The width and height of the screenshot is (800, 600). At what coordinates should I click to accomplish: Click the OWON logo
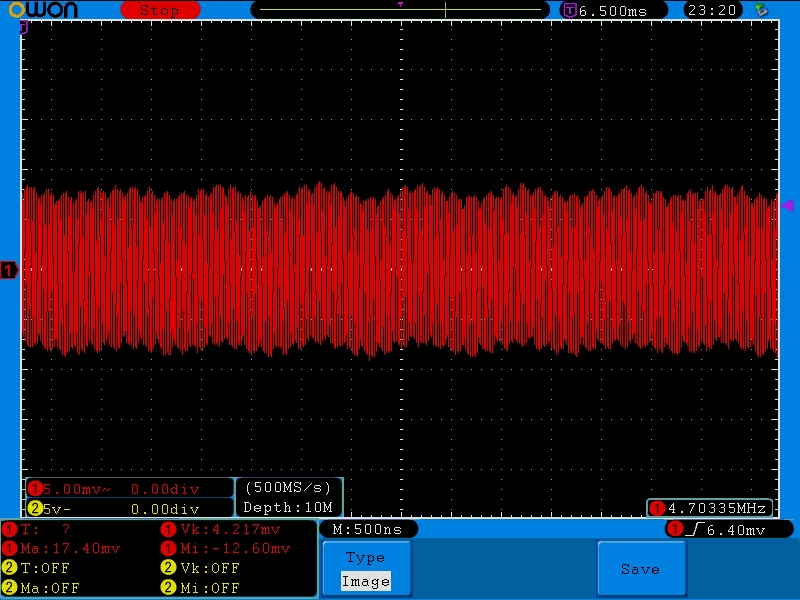pyautogui.click(x=43, y=9)
